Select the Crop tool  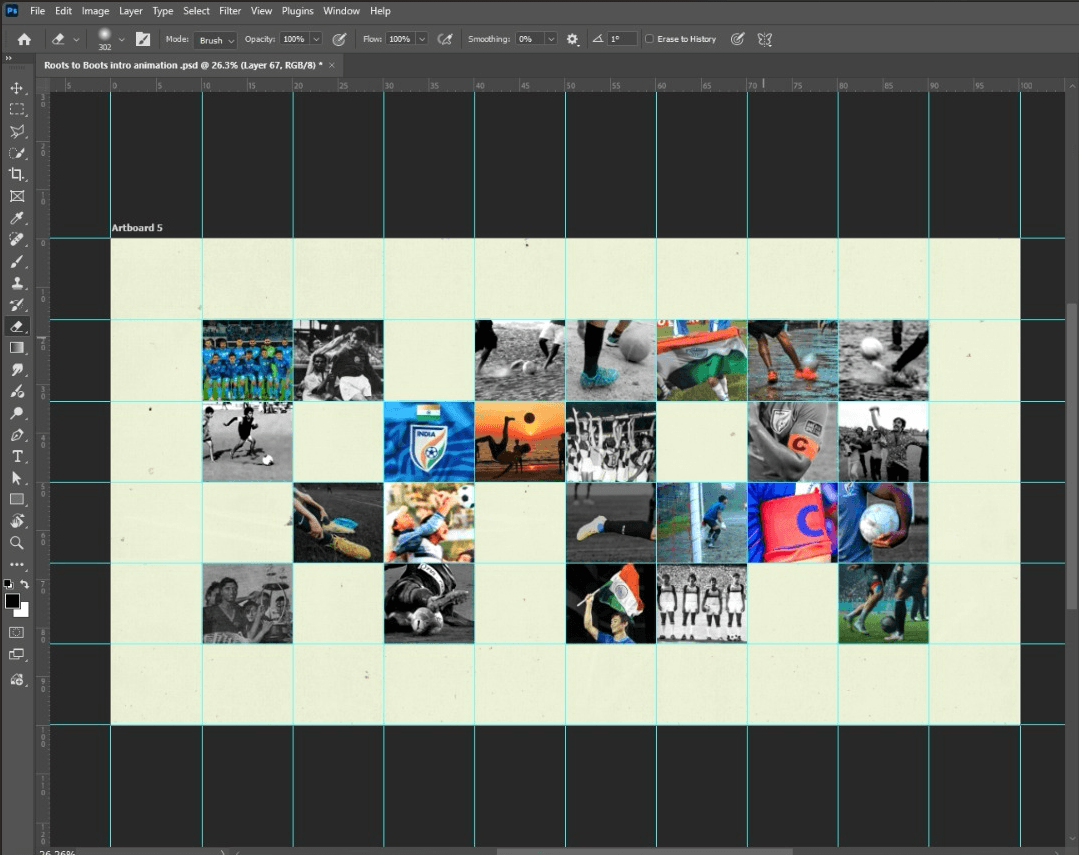[x=17, y=174]
